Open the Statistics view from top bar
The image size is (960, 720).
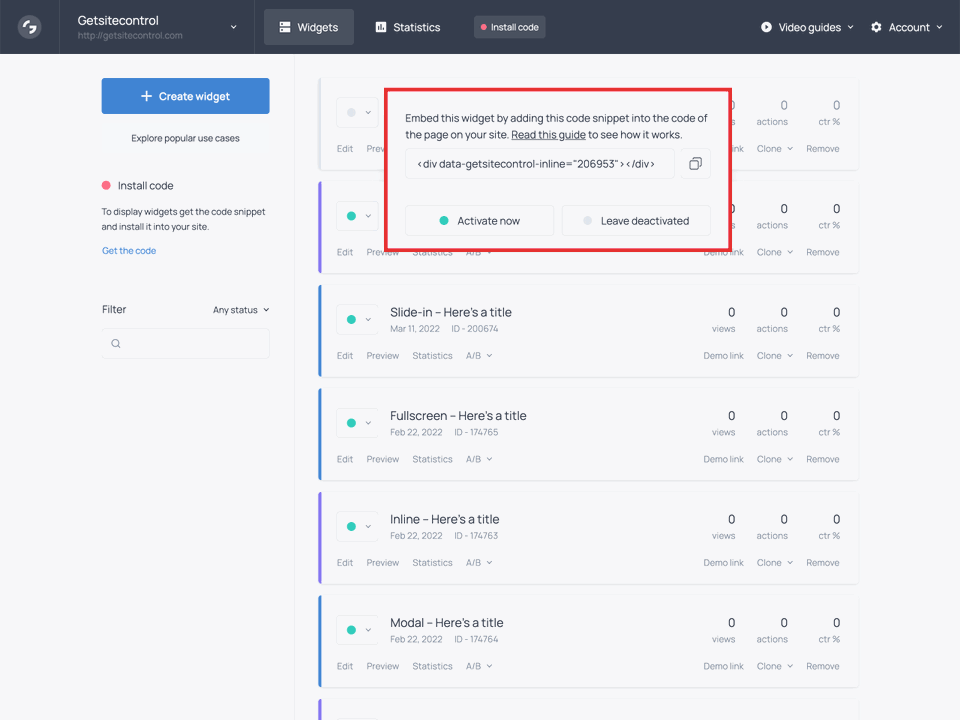[407, 27]
